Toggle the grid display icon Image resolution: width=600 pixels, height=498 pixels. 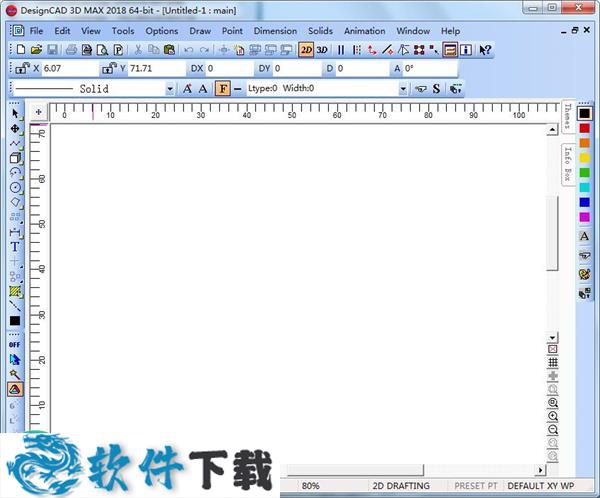coord(553,362)
